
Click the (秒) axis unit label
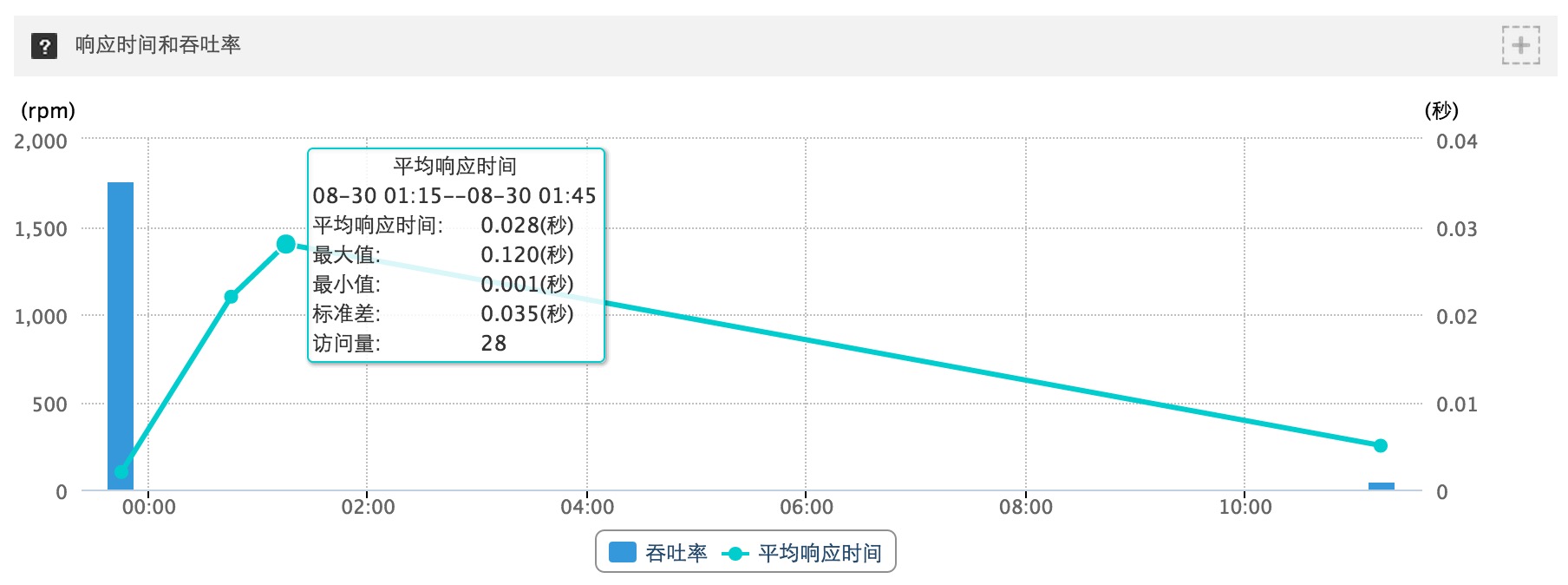pyautogui.click(x=1441, y=111)
